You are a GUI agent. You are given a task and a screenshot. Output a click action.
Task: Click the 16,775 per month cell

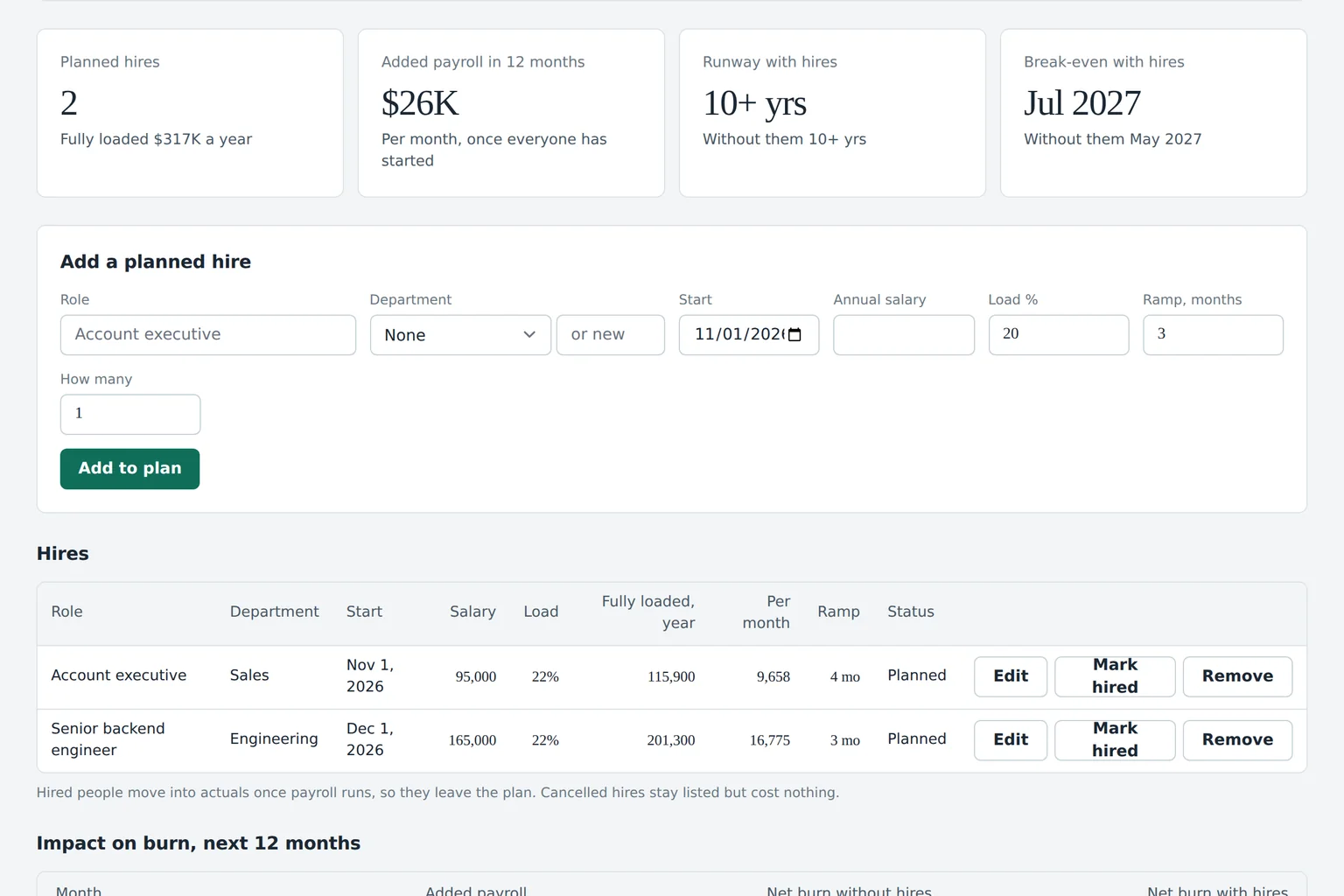coord(770,740)
